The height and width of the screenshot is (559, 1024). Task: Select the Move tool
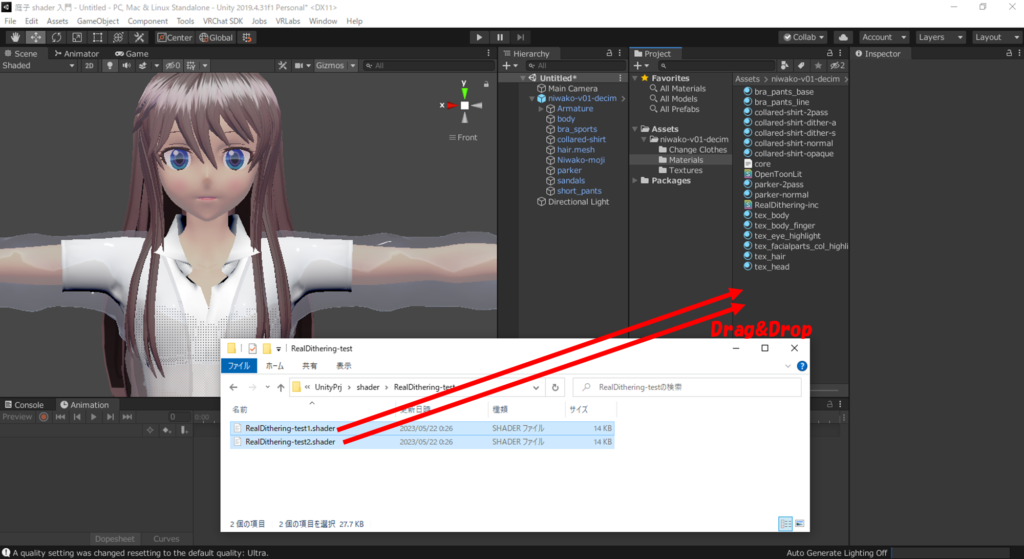(35, 37)
